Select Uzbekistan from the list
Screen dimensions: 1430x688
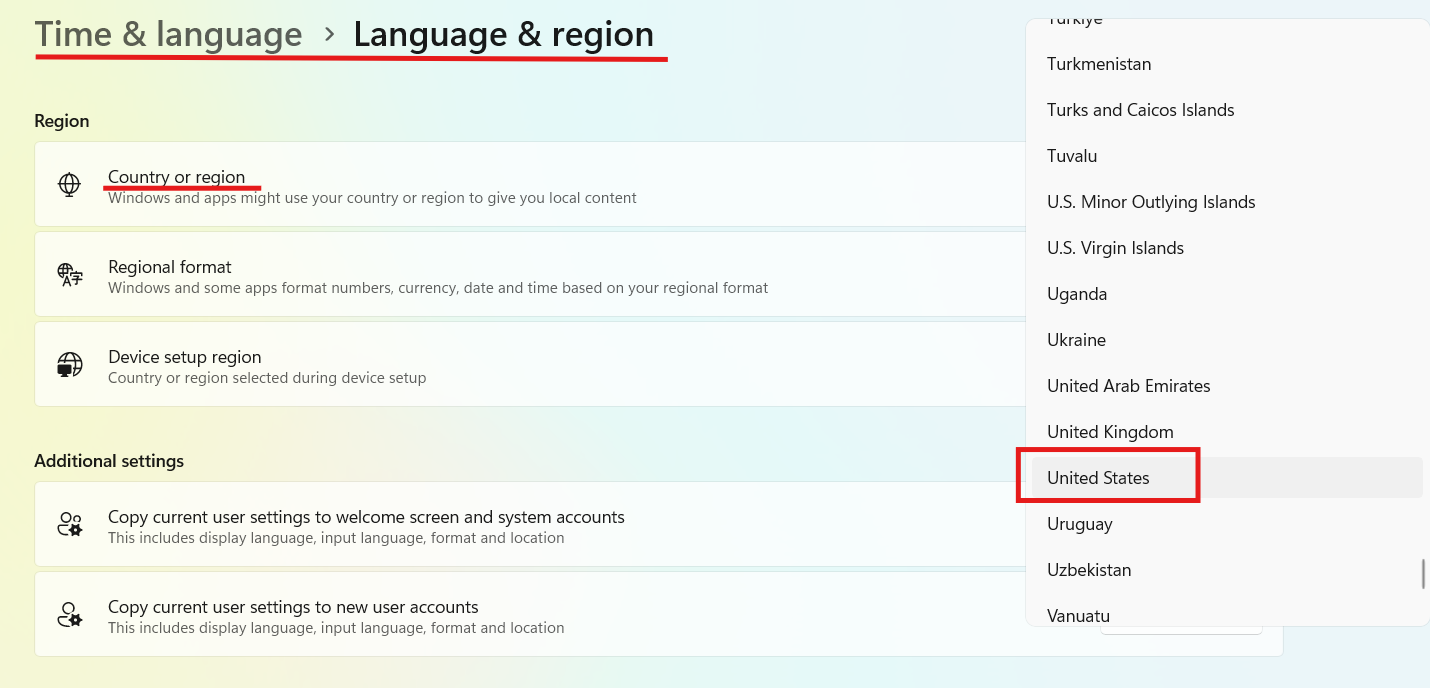(x=1089, y=569)
